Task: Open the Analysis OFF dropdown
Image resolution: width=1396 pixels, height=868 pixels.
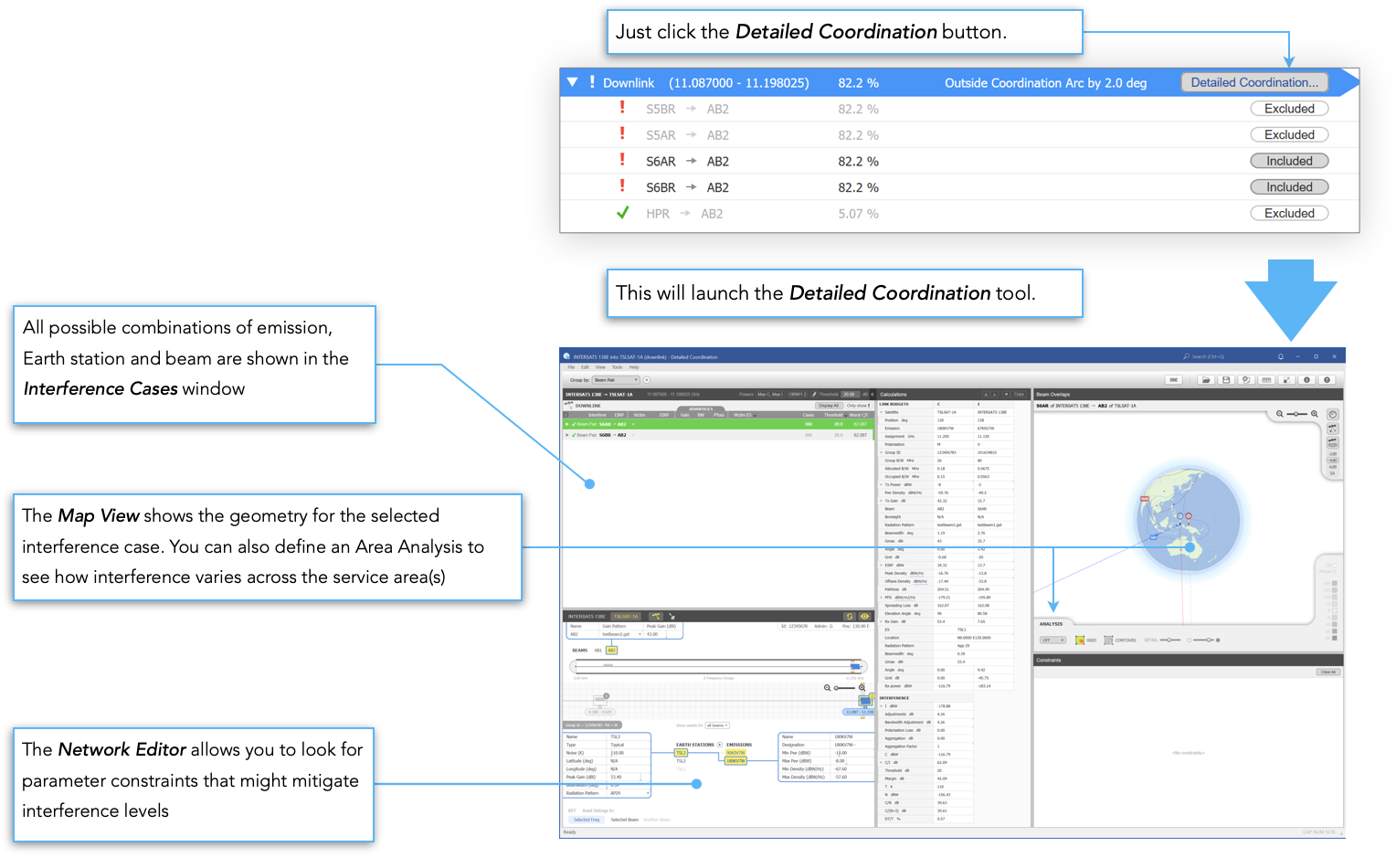Action: coord(1053,640)
